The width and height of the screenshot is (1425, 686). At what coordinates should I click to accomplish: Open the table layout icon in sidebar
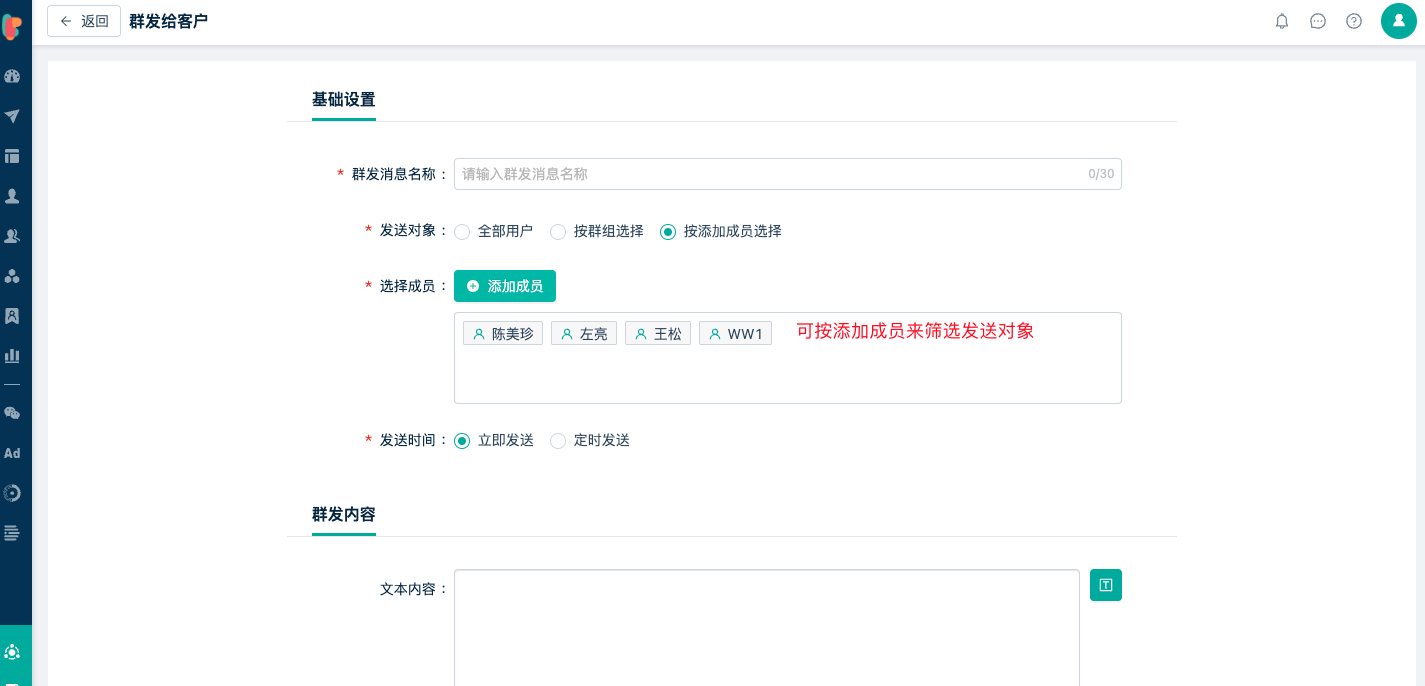[x=12, y=156]
